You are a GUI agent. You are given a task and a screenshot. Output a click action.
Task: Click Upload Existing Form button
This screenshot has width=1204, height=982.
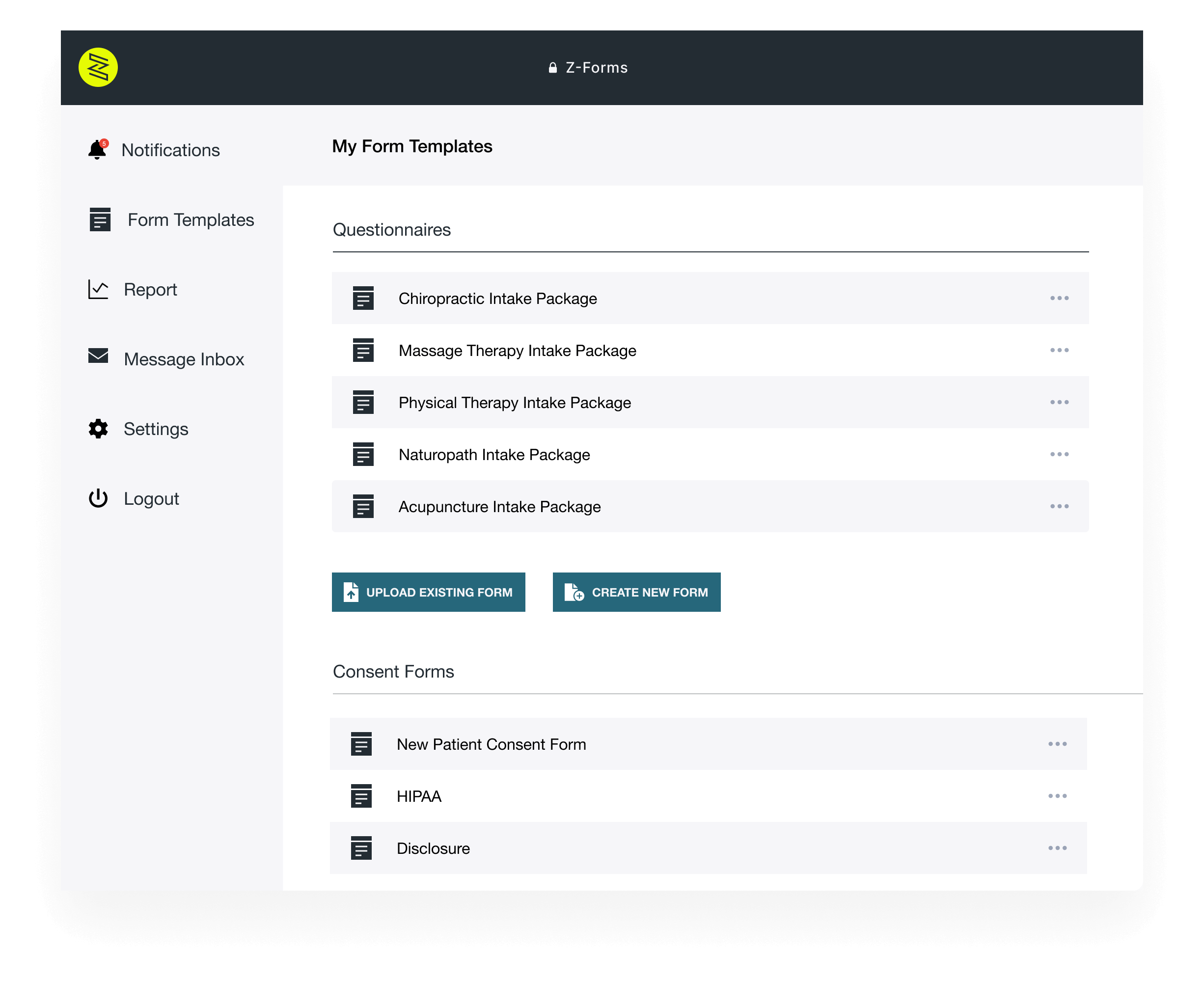(x=428, y=592)
